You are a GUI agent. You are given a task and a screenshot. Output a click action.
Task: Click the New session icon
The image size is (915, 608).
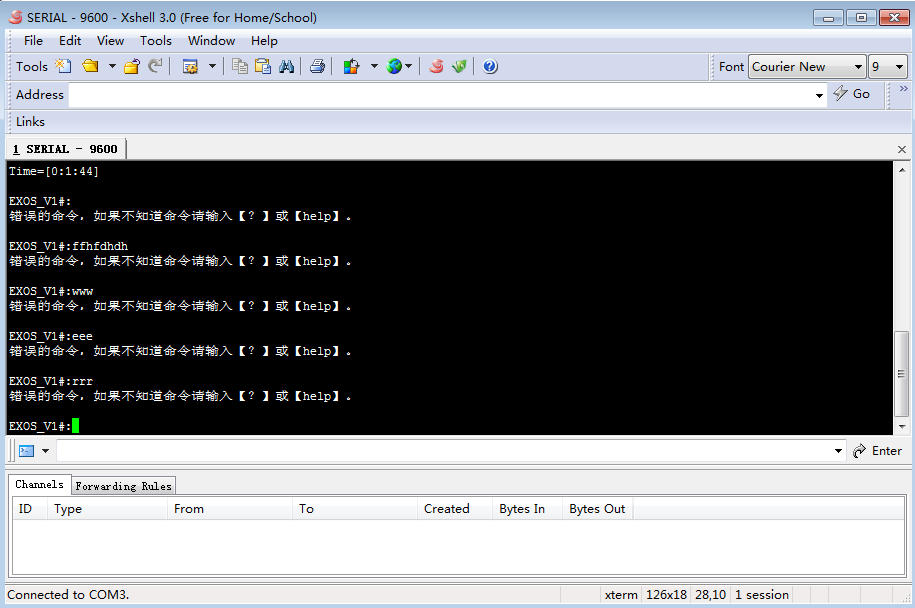click(63, 67)
